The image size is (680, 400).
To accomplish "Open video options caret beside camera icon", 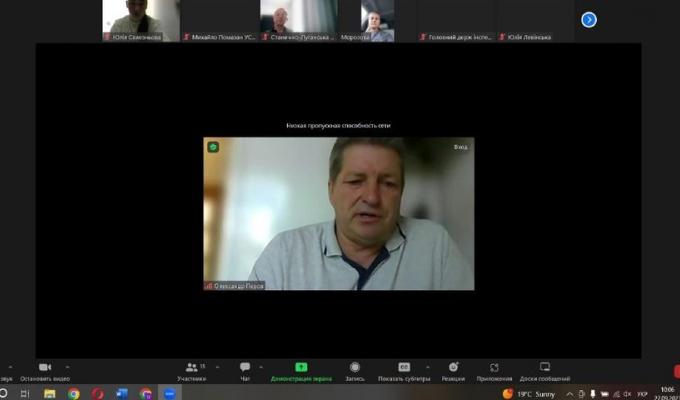I will 67,367.
